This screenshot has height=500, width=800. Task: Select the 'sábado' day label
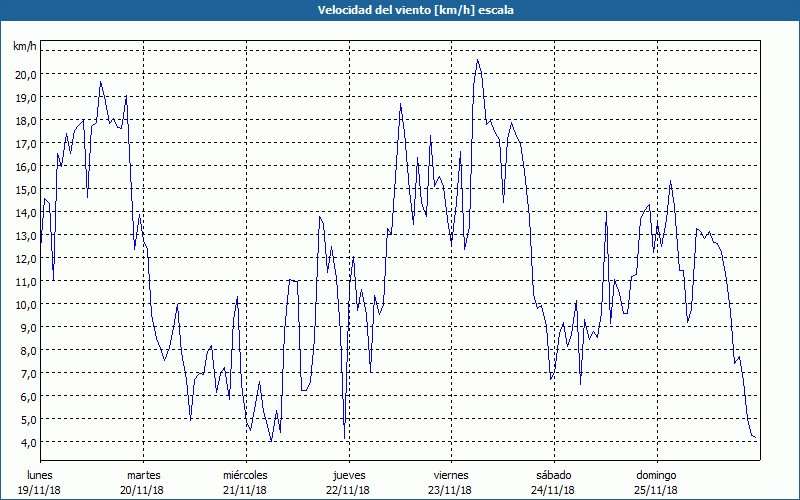pyautogui.click(x=554, y=475)
